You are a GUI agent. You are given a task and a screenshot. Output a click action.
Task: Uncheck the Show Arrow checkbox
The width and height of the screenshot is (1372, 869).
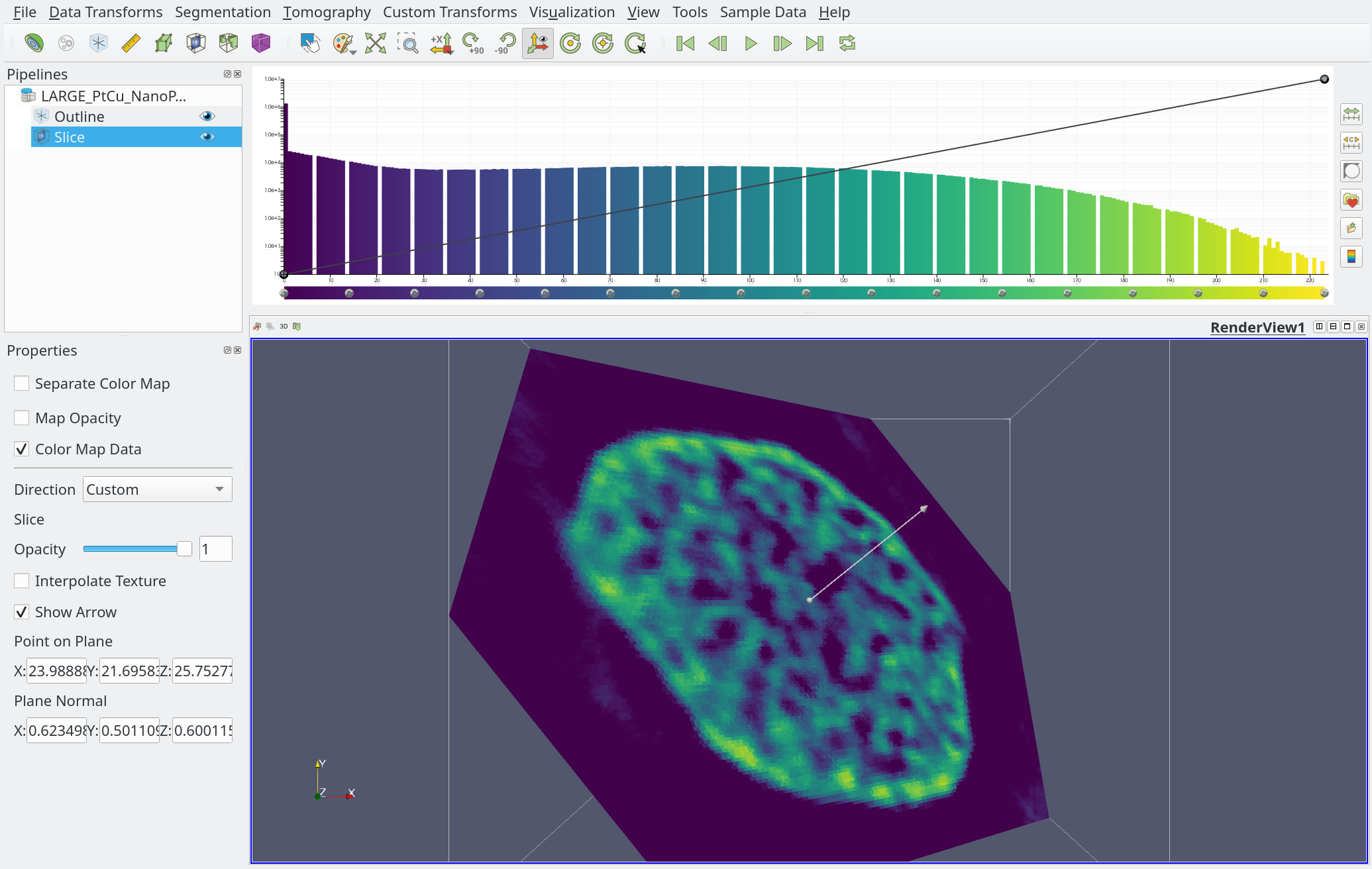pos(21,612)
